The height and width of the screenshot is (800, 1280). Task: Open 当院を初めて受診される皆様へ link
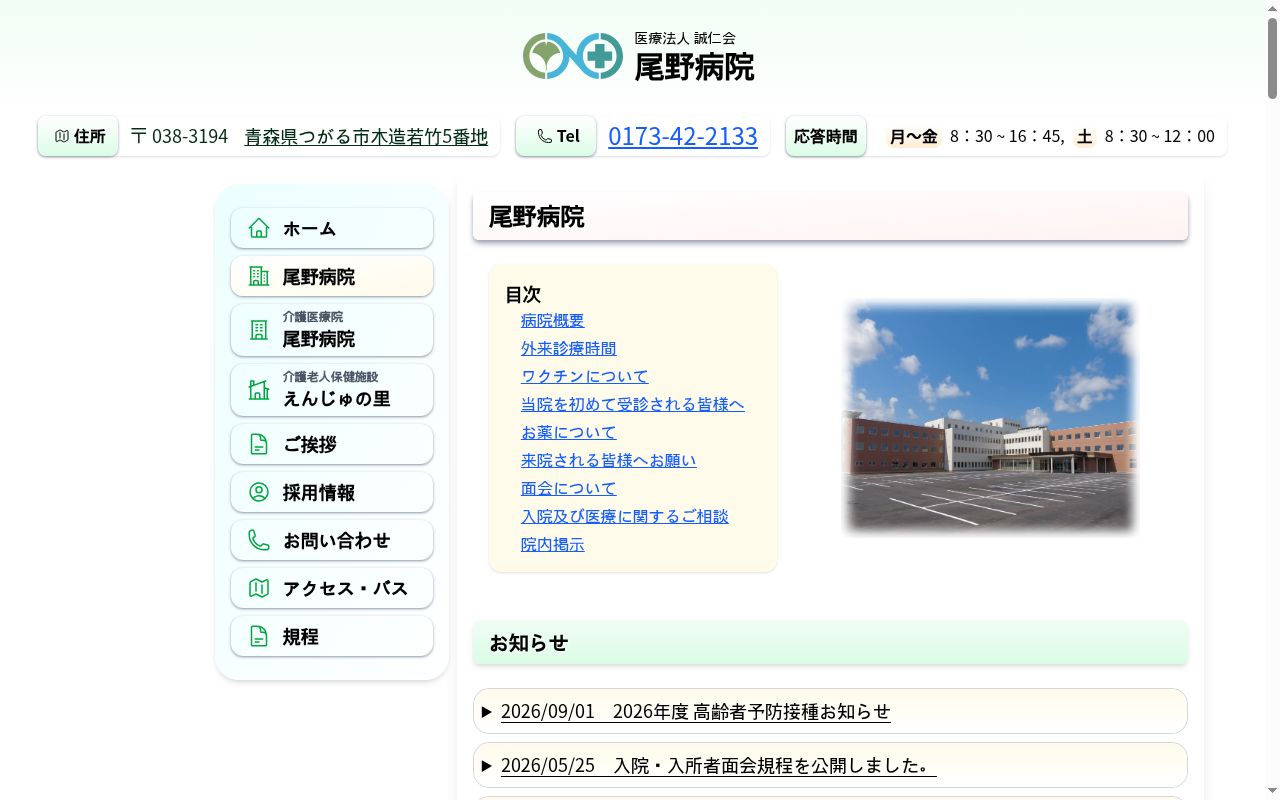[x=632, y=405]
